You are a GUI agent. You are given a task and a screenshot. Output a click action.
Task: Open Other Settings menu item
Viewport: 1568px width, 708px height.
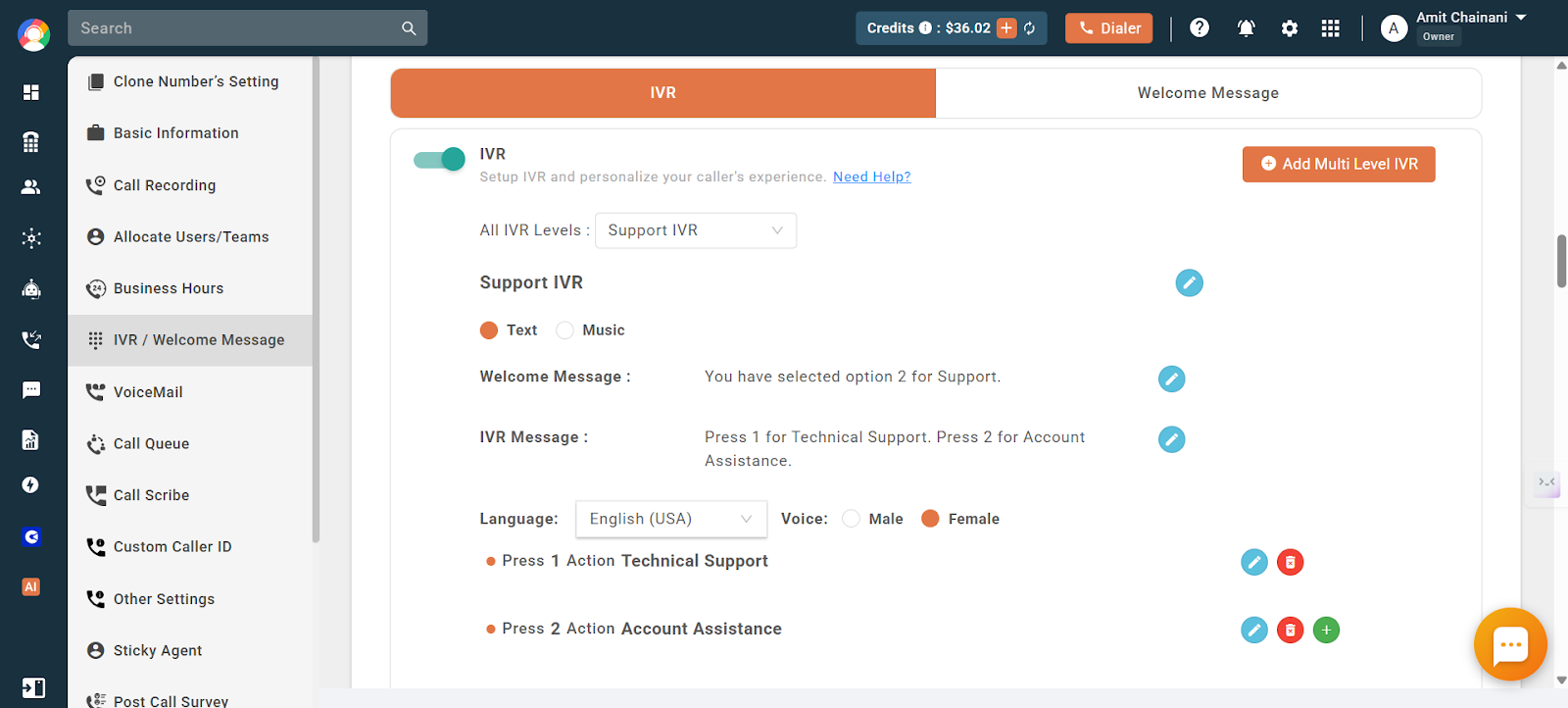190,599
